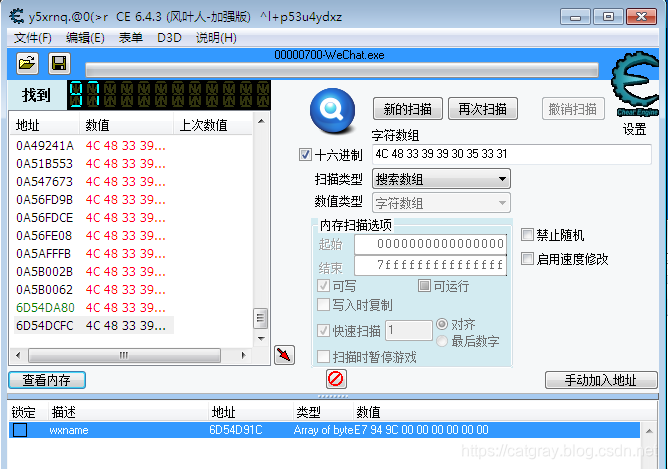The width and height of the screenshot is (668, 469).
Task: Click results list scroll up arrow
Action: 261,121
